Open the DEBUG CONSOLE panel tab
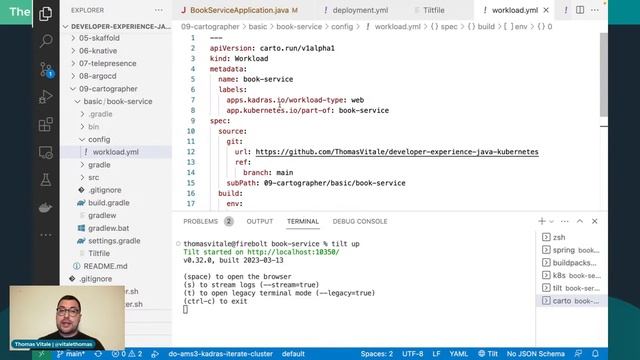 (x=360, y=221)
